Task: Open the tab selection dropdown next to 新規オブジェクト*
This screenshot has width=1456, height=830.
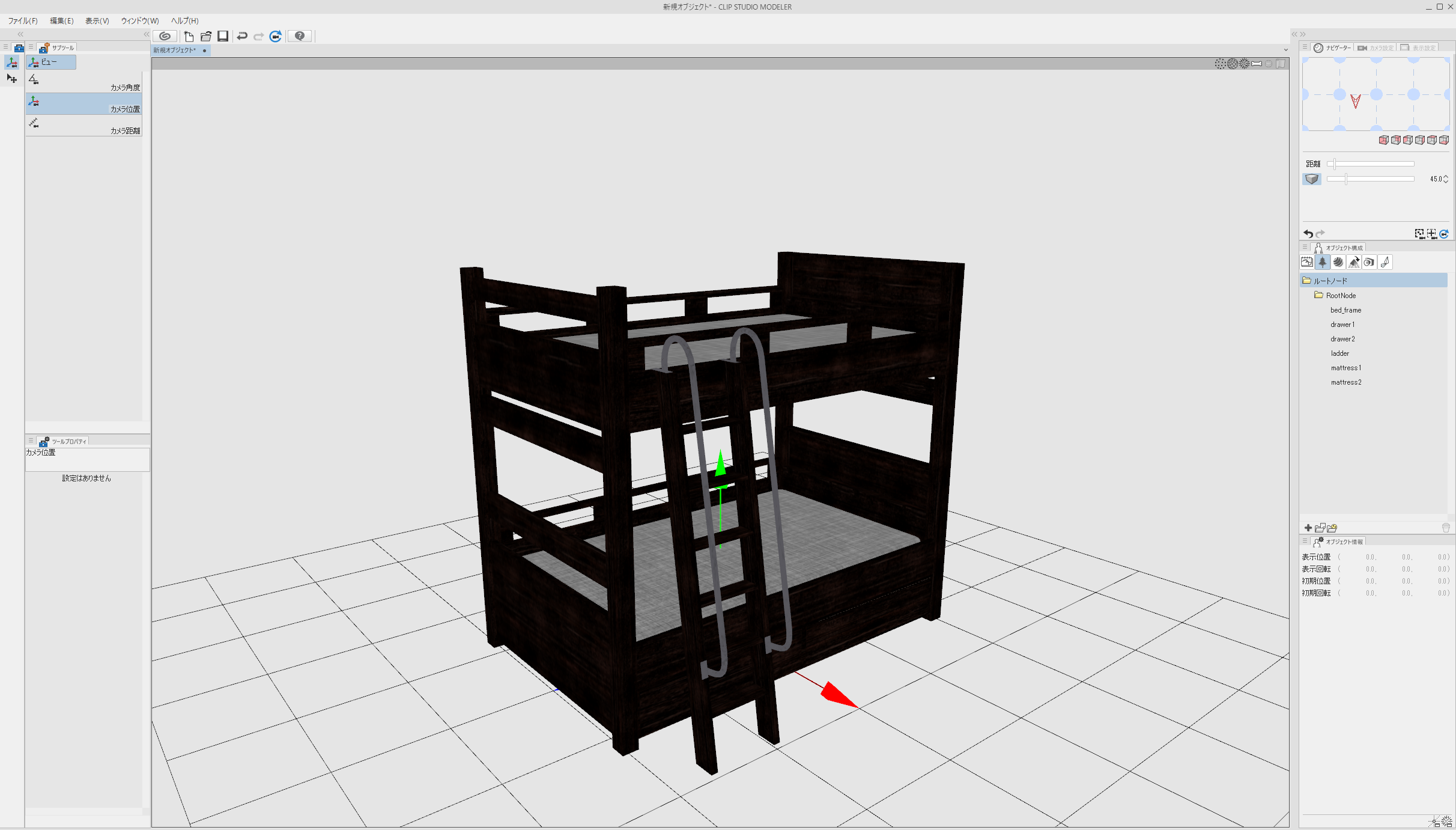Action: pyautogui.click(x=1285, y=50)
